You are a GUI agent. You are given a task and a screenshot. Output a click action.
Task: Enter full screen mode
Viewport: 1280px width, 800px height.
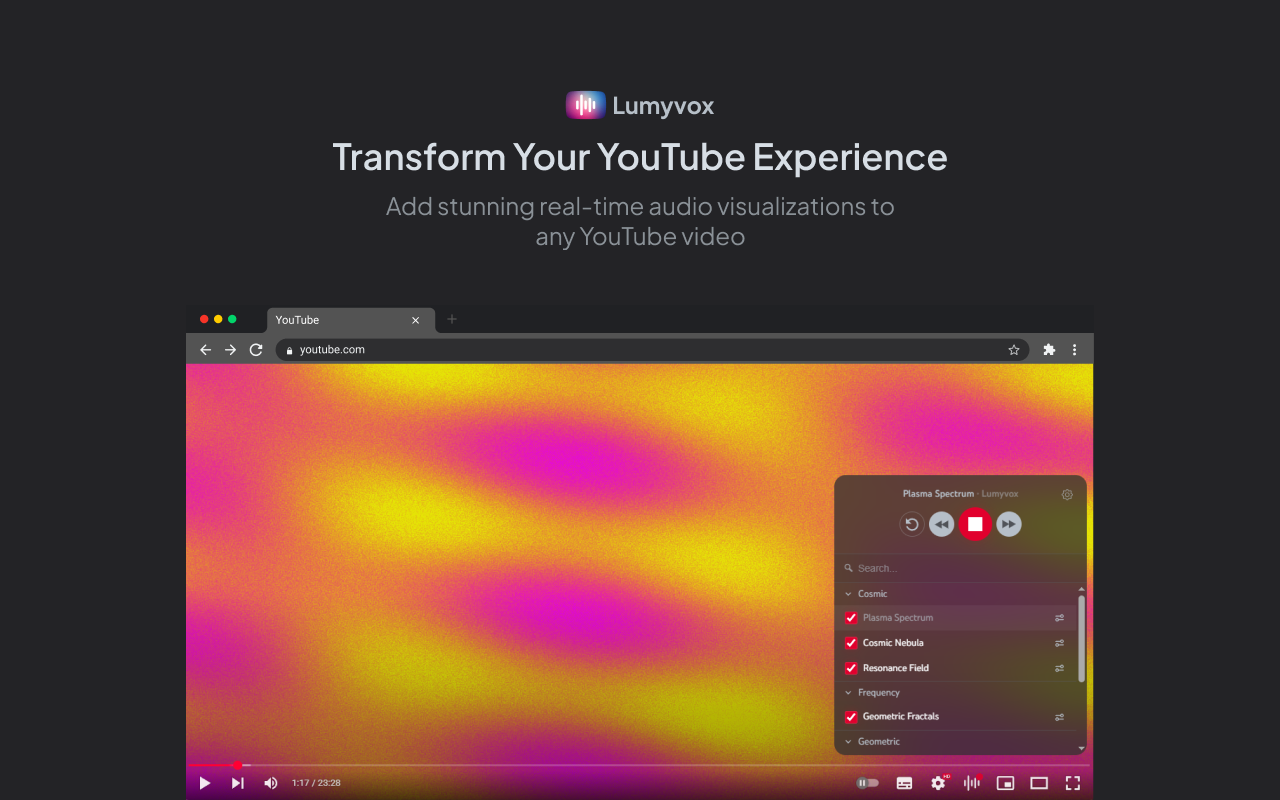[1072, 783]
